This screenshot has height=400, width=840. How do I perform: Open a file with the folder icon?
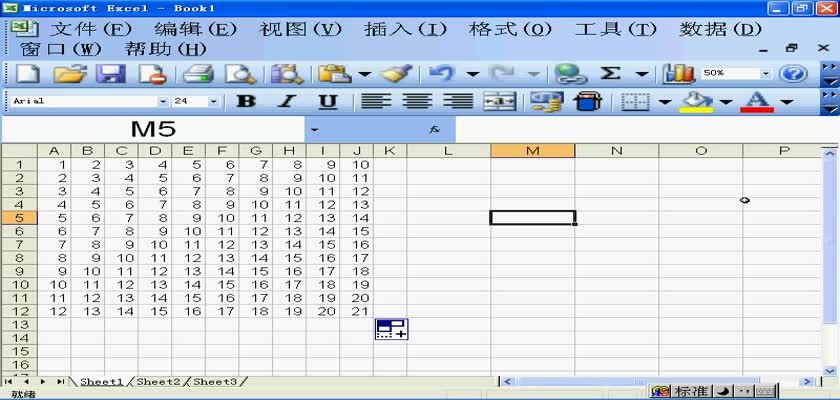69,74
